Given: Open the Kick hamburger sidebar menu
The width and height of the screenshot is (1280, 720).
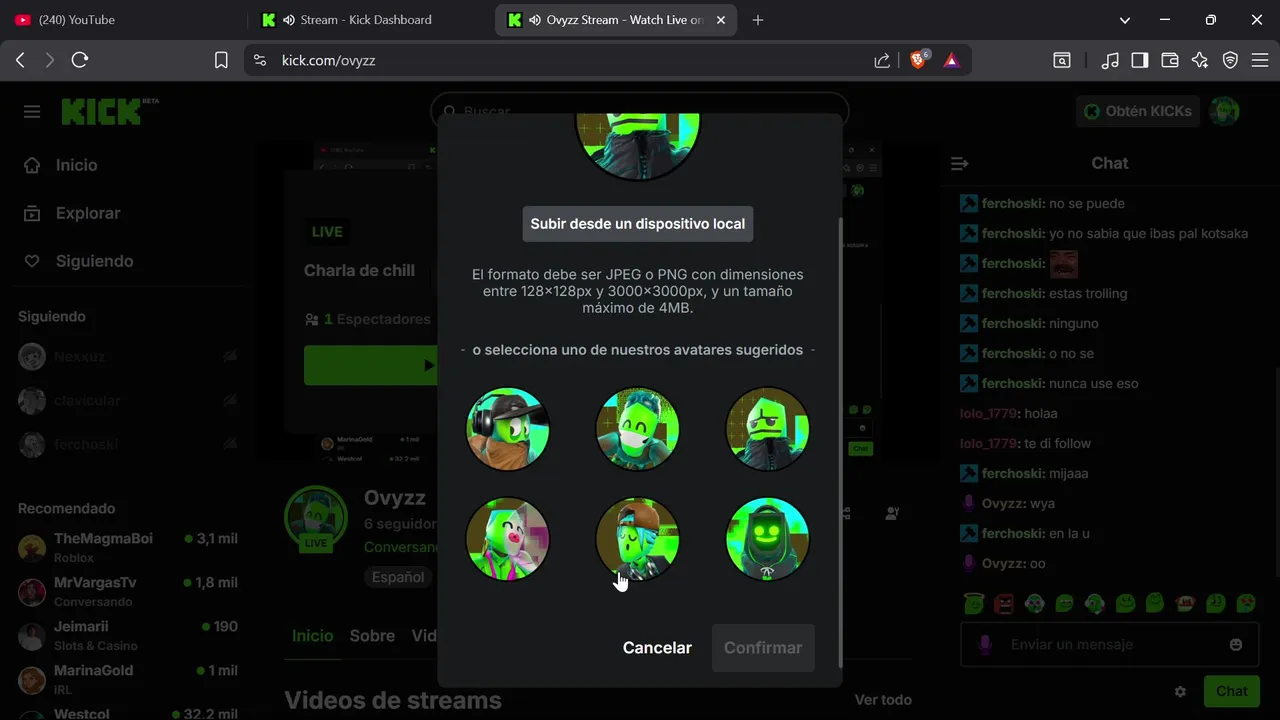Looking at the screenshot, I should tap(32, 111).
